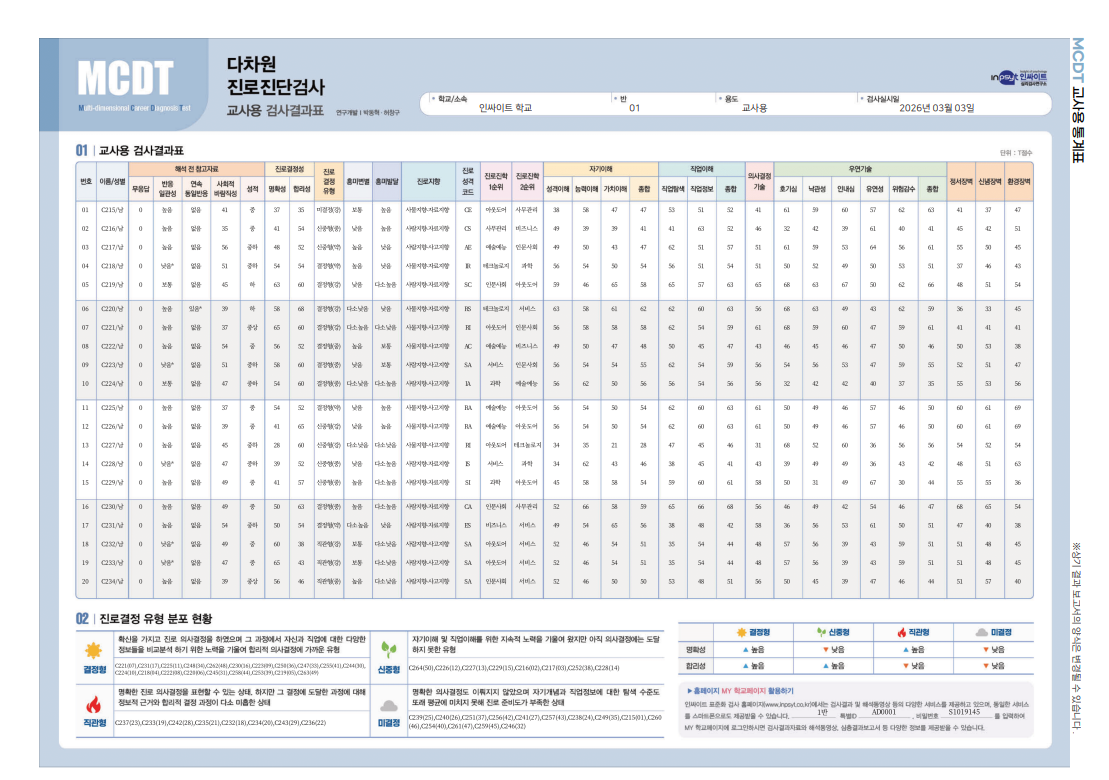Click the 자기이해 column group header

[x=600, y=169]
